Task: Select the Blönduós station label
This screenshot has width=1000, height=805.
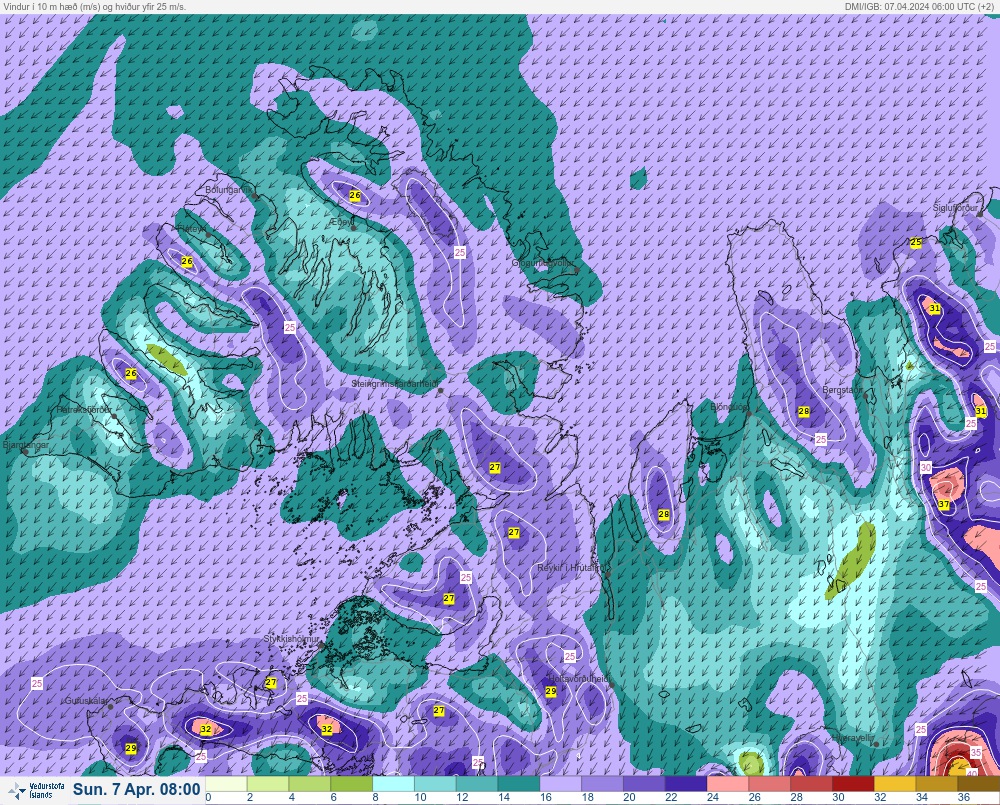Action: (x=729, y=406)
